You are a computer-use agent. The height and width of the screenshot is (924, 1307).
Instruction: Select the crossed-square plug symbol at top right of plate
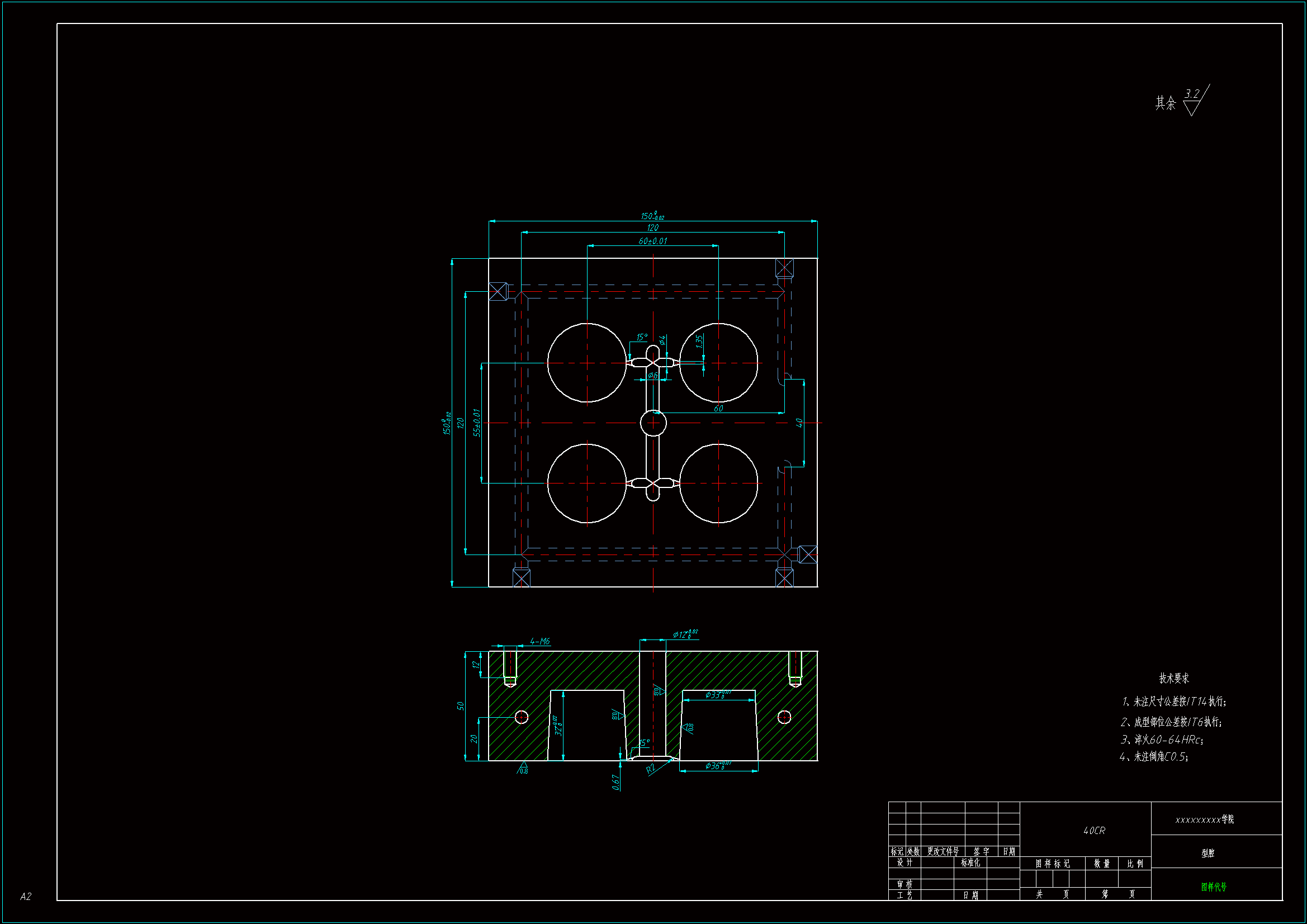784,268
